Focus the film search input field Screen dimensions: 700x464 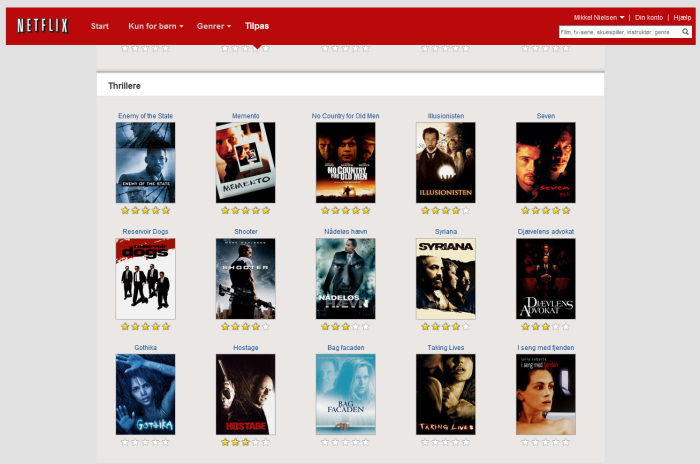(620, 32)
